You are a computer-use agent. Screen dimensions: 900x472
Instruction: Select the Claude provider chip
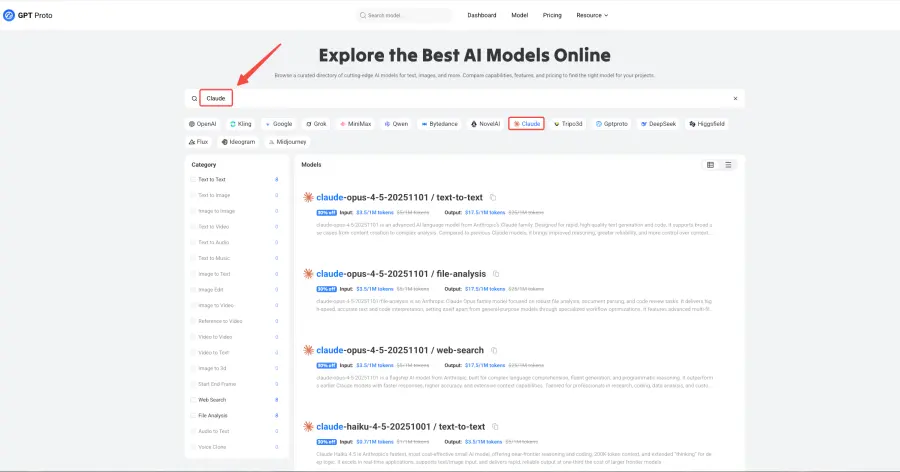526,124
